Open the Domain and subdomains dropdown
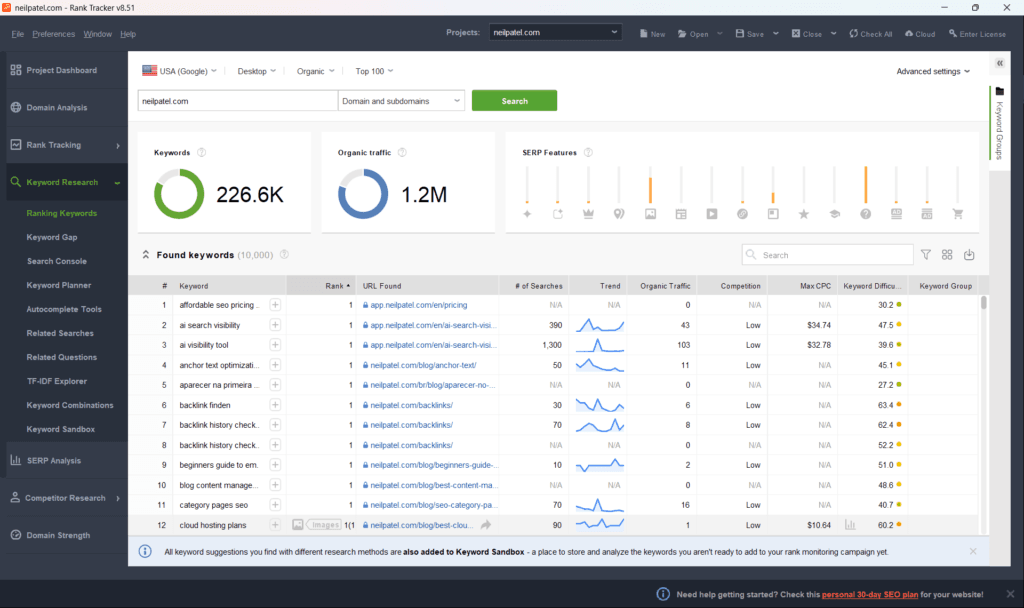This screenshot has height=608, width=1024. [401, 101]
